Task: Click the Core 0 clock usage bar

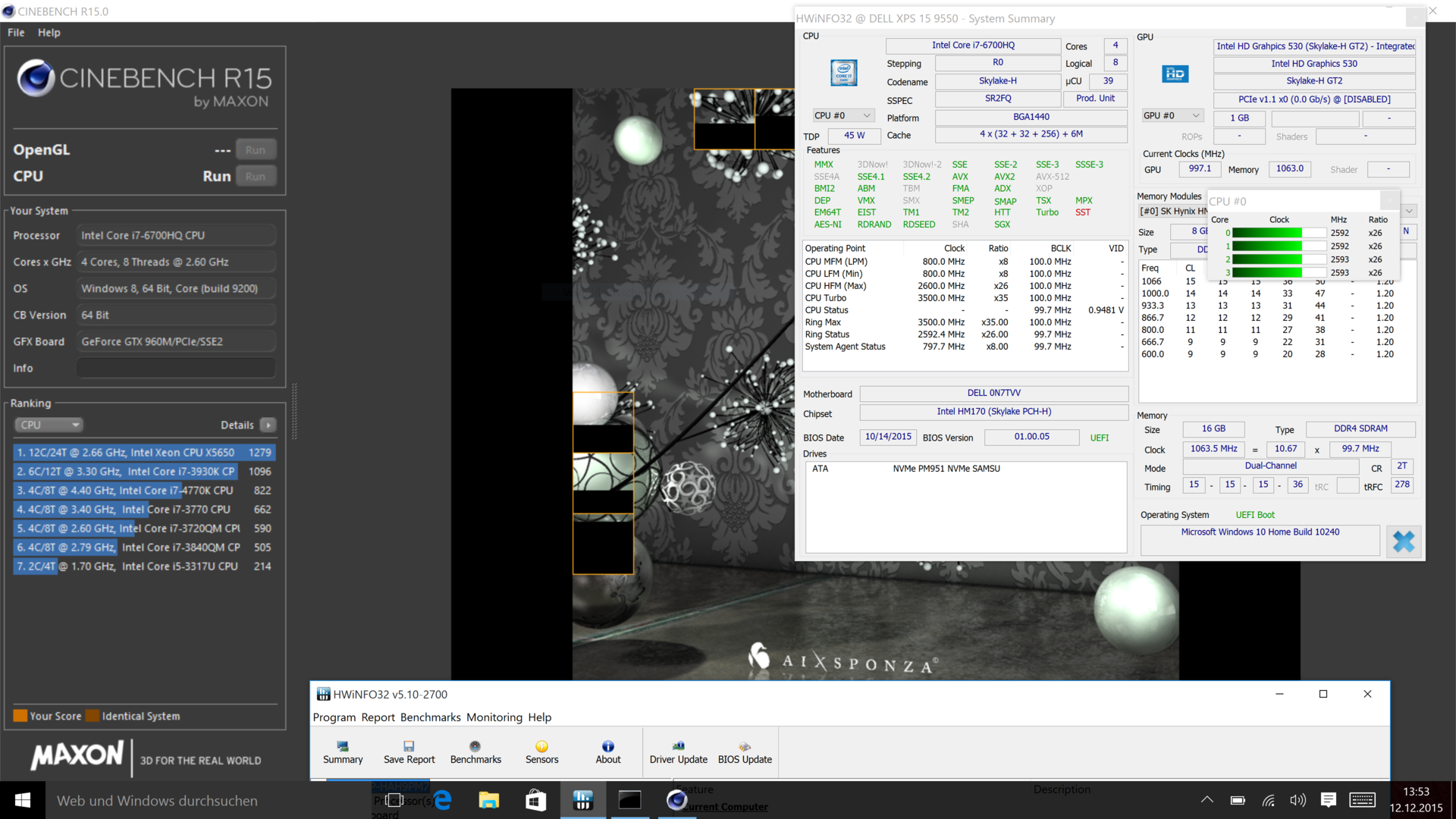Action: pos(1279,234)
